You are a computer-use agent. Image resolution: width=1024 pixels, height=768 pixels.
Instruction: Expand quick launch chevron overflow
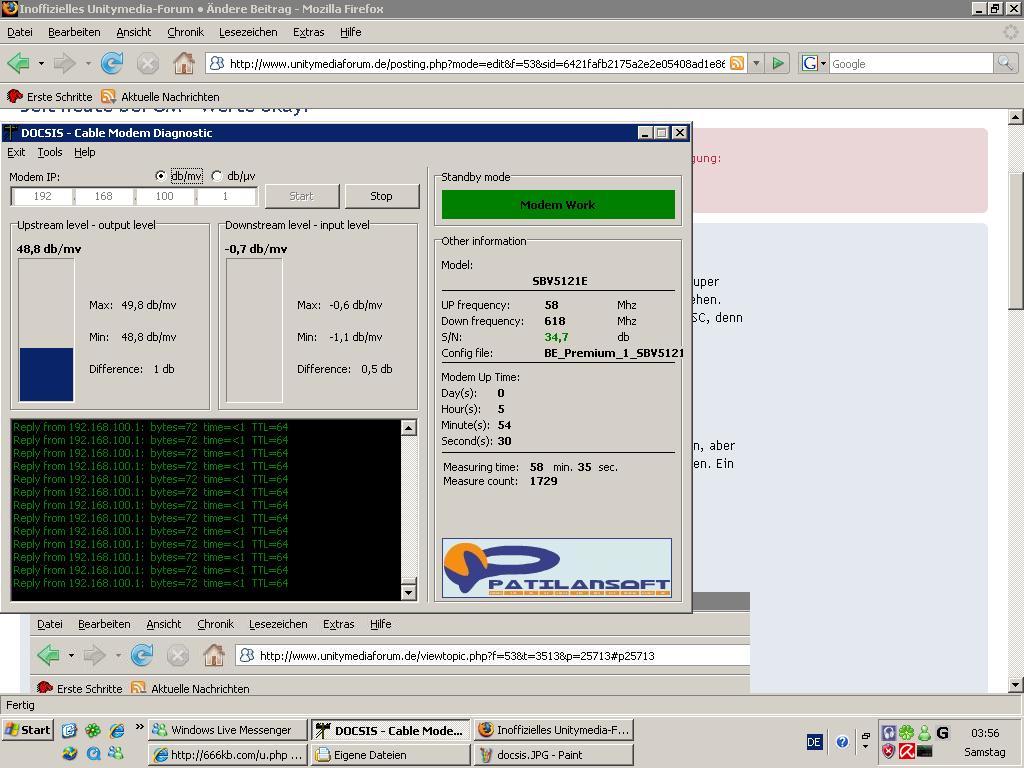coord(139,726)
